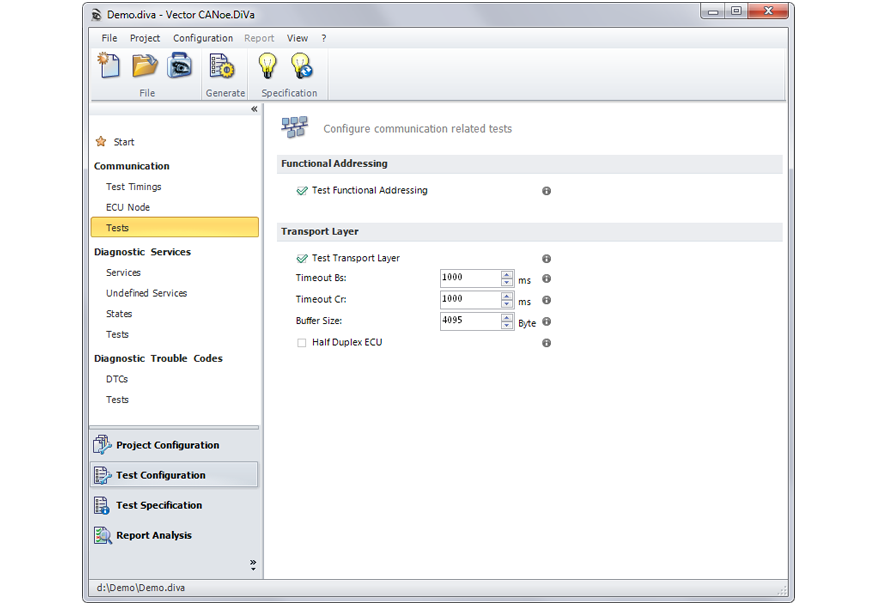Toggle Test Transport Layer checkbox
880x605 pixels.
(302, 258)
